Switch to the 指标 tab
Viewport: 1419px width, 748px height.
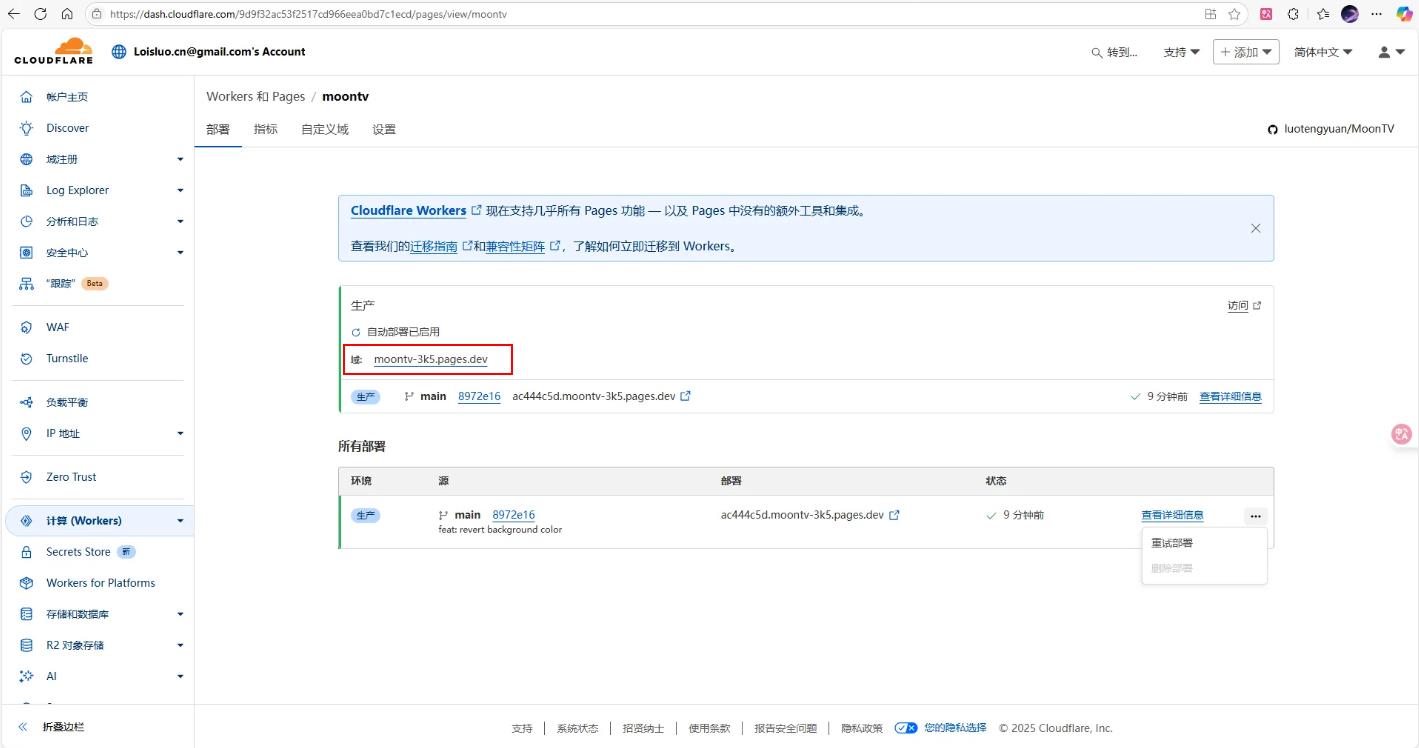pos(266,129)
